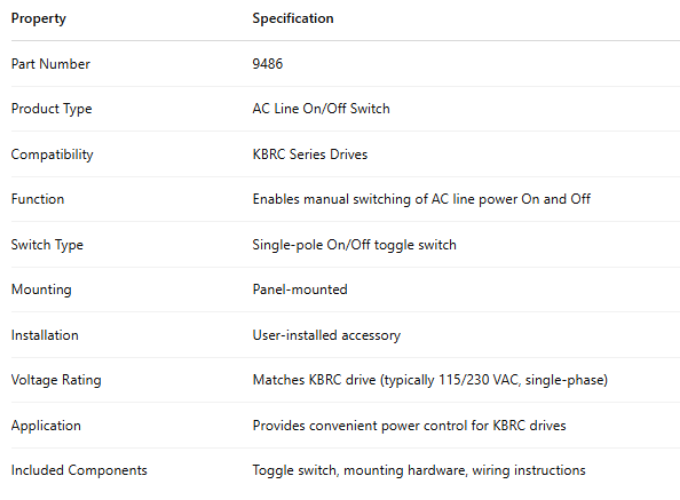Select the Compatibility row label

coord(52,155)
